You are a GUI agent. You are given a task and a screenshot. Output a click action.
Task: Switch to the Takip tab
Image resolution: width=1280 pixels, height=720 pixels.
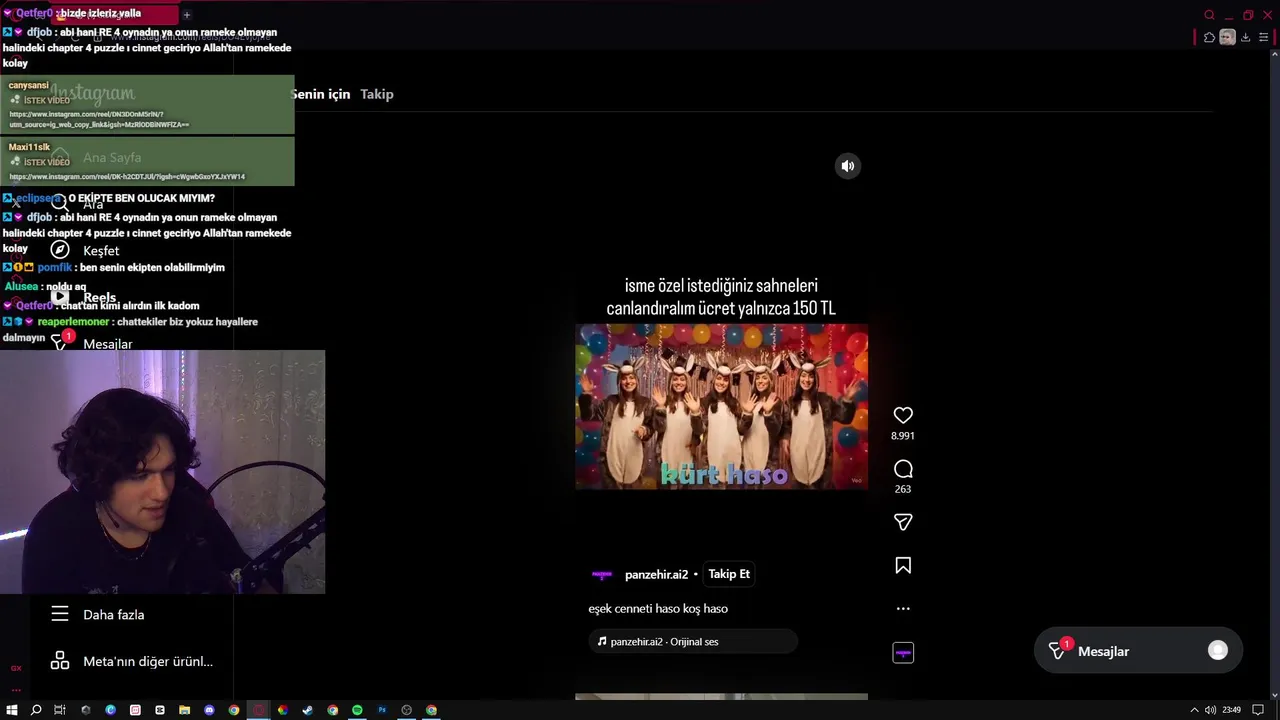tap(377, 94)
